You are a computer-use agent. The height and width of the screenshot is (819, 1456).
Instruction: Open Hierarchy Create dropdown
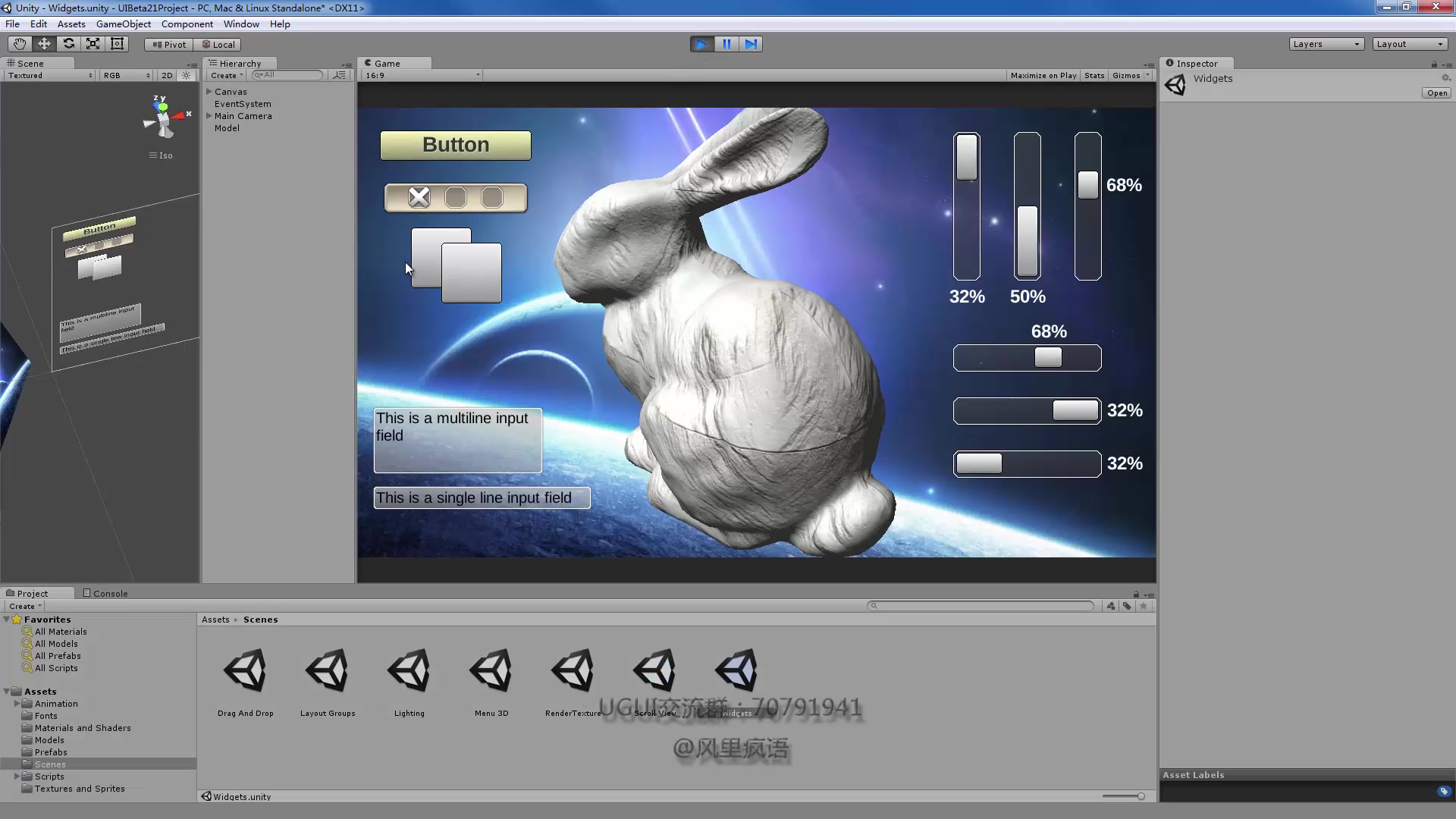[x=226, y=76]
